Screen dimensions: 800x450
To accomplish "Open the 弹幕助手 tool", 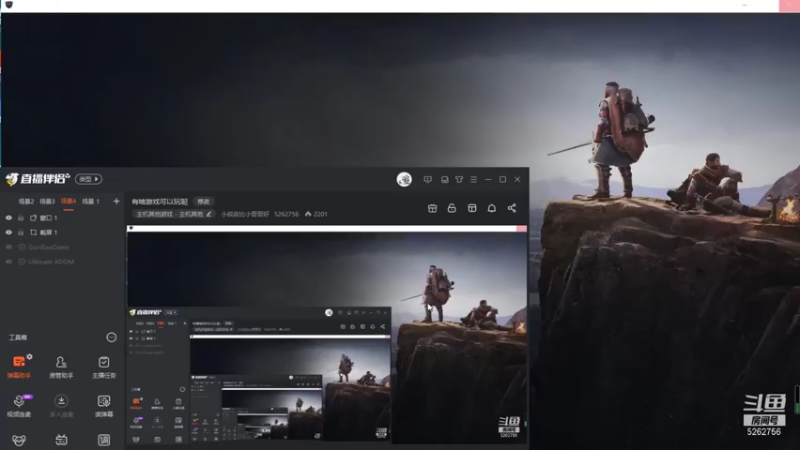I will 19,367.
